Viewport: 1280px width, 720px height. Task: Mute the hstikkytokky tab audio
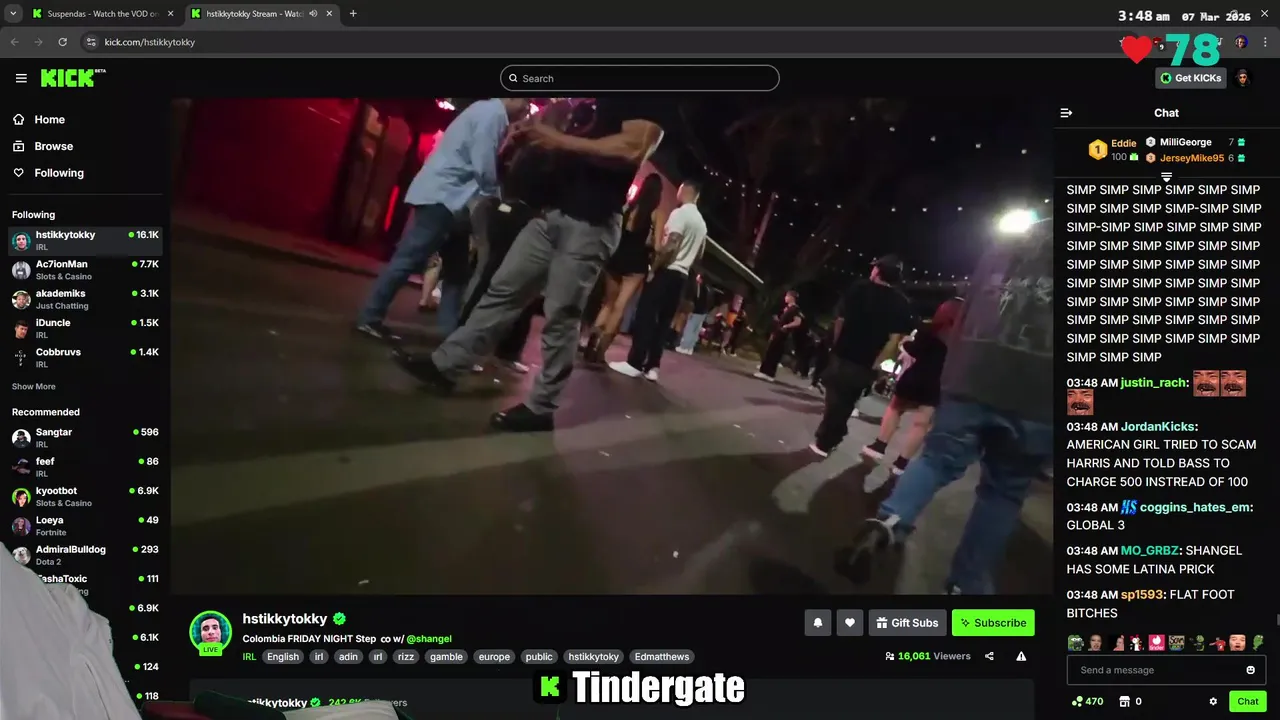(x=313, y=14)
